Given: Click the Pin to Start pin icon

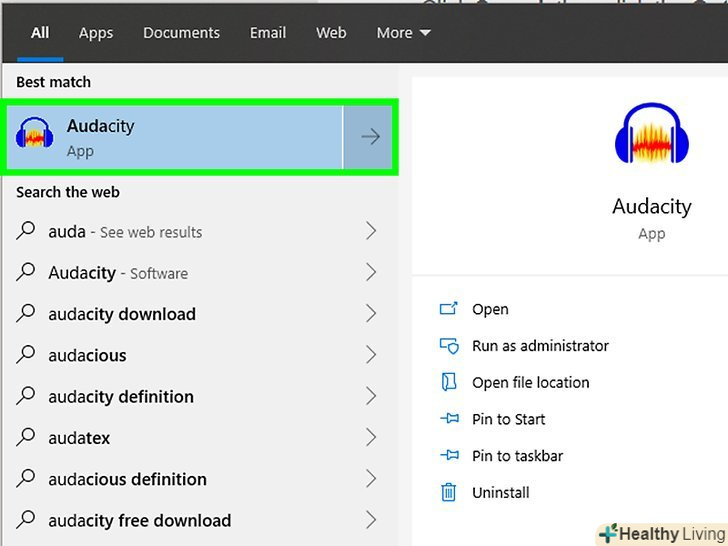Looking at the screenshot, I should point(448,419).
